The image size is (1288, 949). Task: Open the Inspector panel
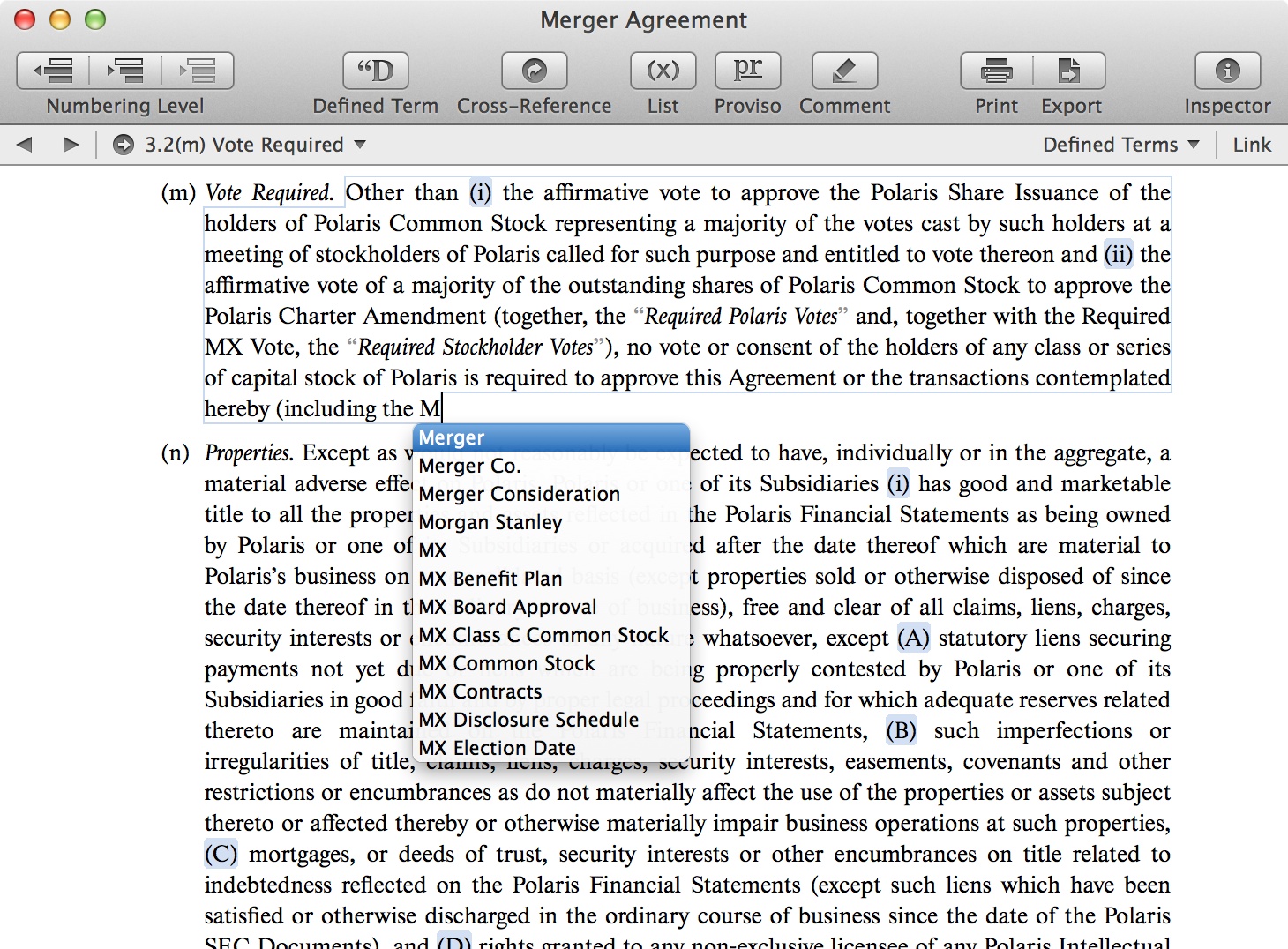point(1227,71)
